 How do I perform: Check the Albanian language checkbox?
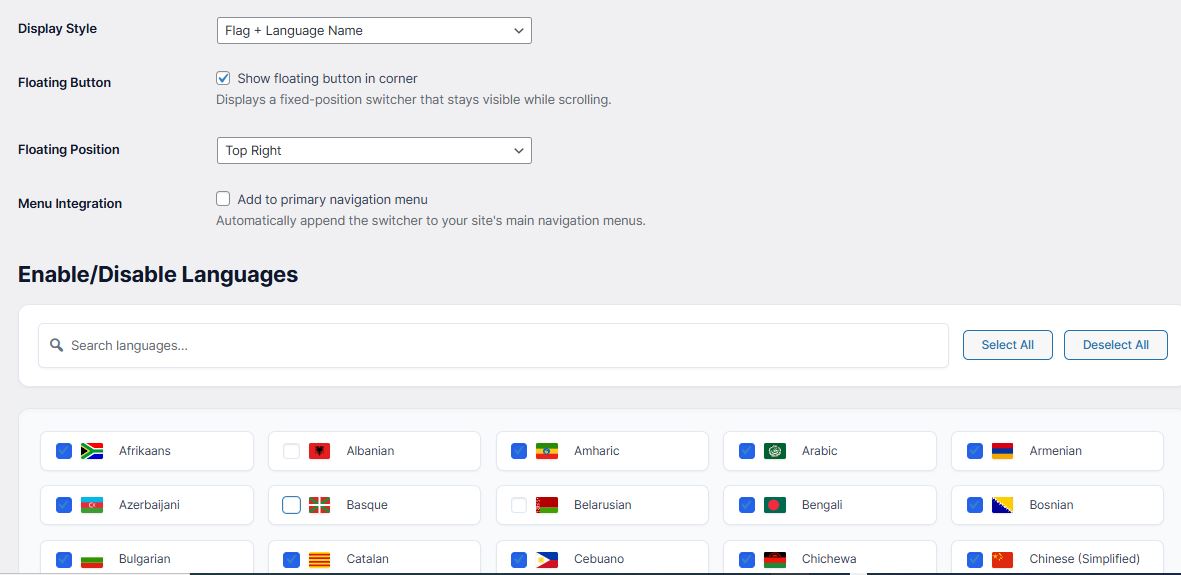coord(291,451)
